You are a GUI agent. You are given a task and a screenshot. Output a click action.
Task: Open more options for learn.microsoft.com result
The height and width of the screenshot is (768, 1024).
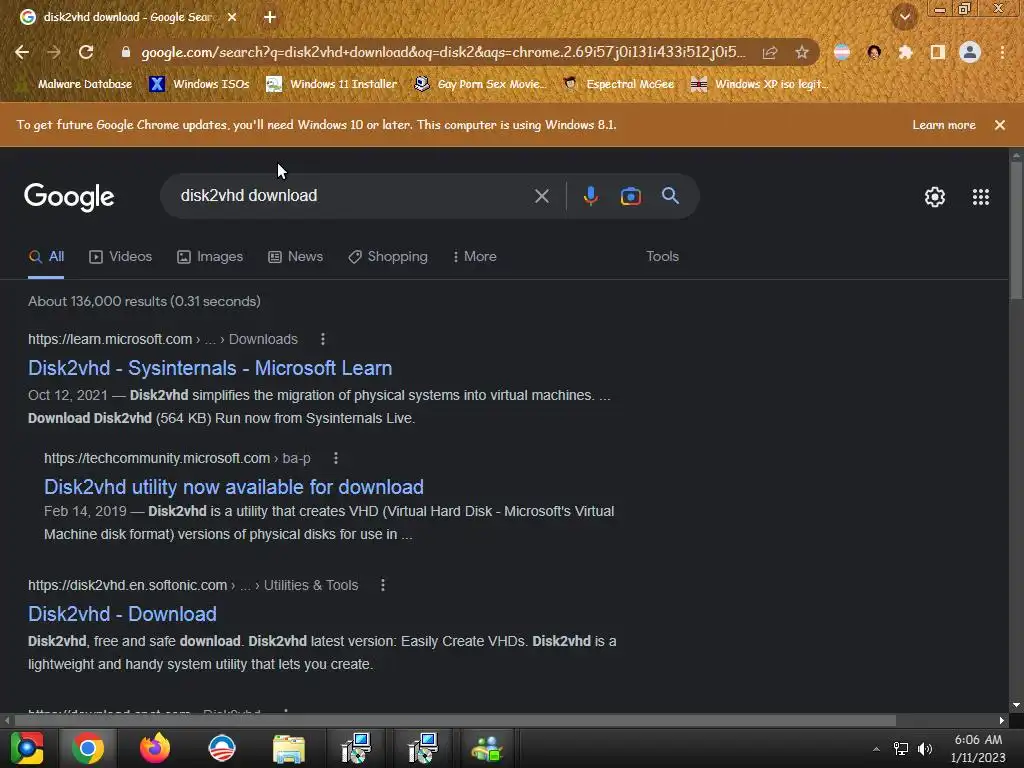[323, 339]
